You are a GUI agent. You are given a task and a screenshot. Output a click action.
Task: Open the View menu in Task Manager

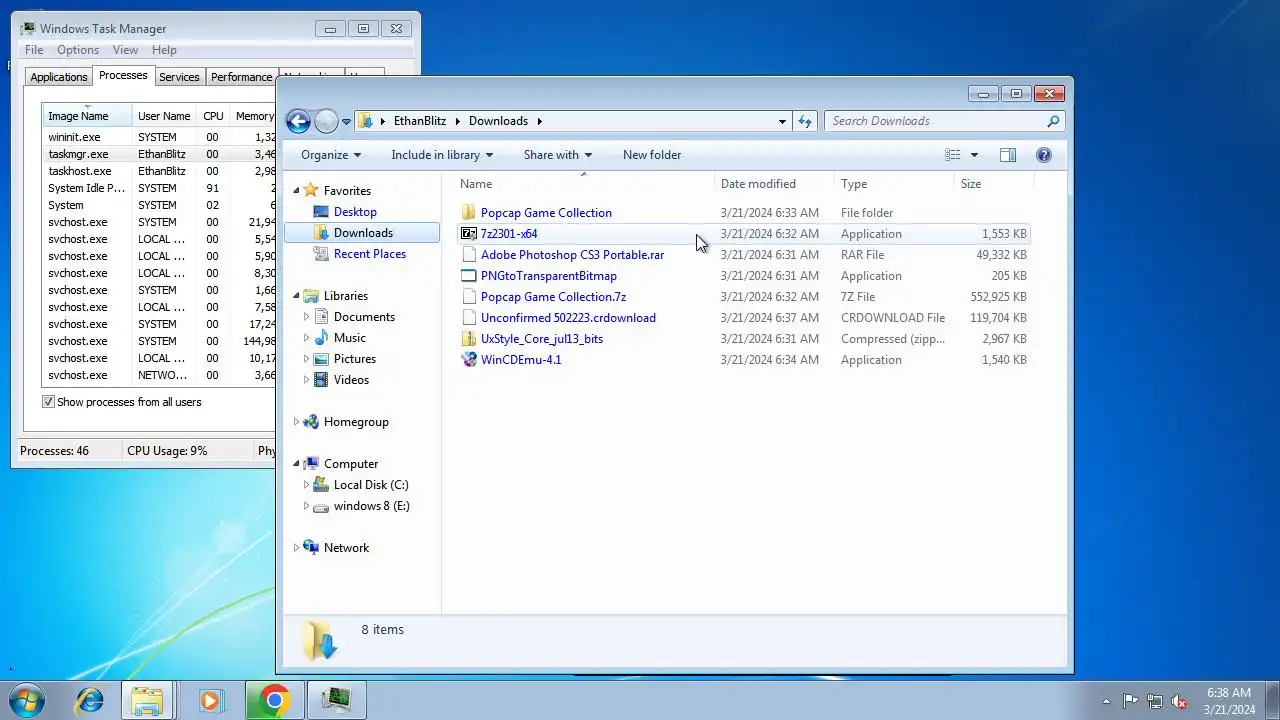click(x=126, y=50)
